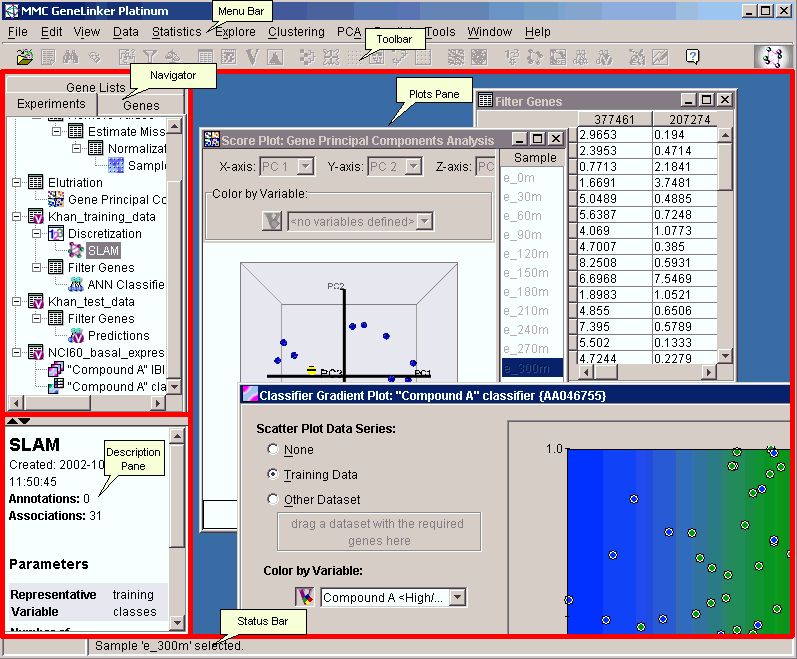
Task: Click the up arrow on the pane divider
Action: (x=11, y=421)
